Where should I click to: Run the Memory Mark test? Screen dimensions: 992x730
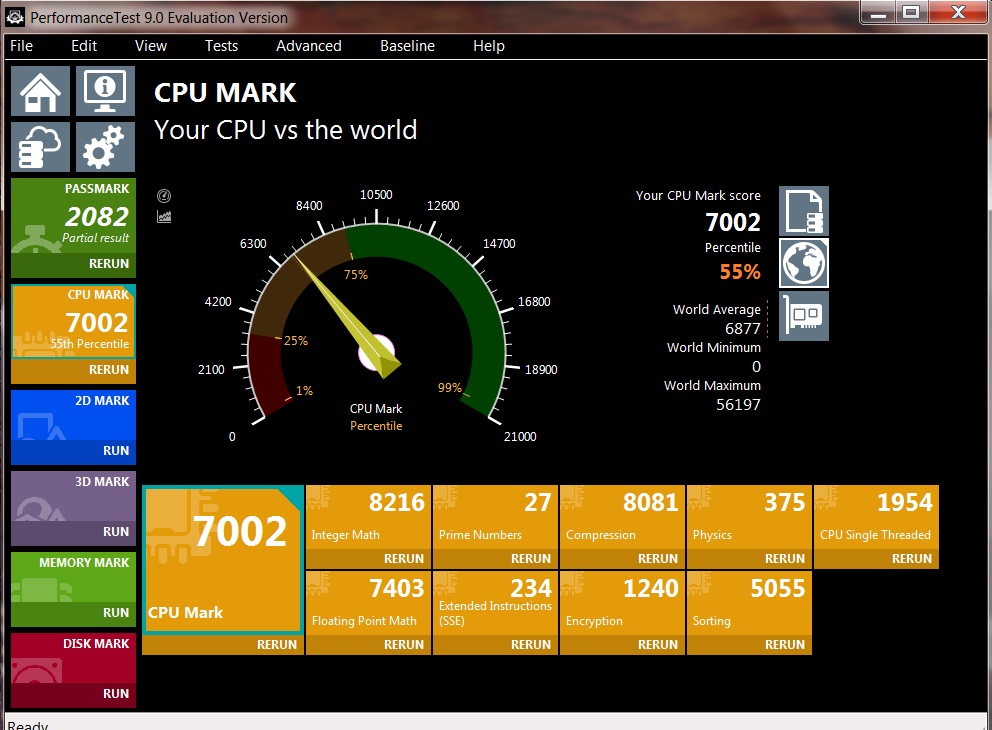point(73,613)
